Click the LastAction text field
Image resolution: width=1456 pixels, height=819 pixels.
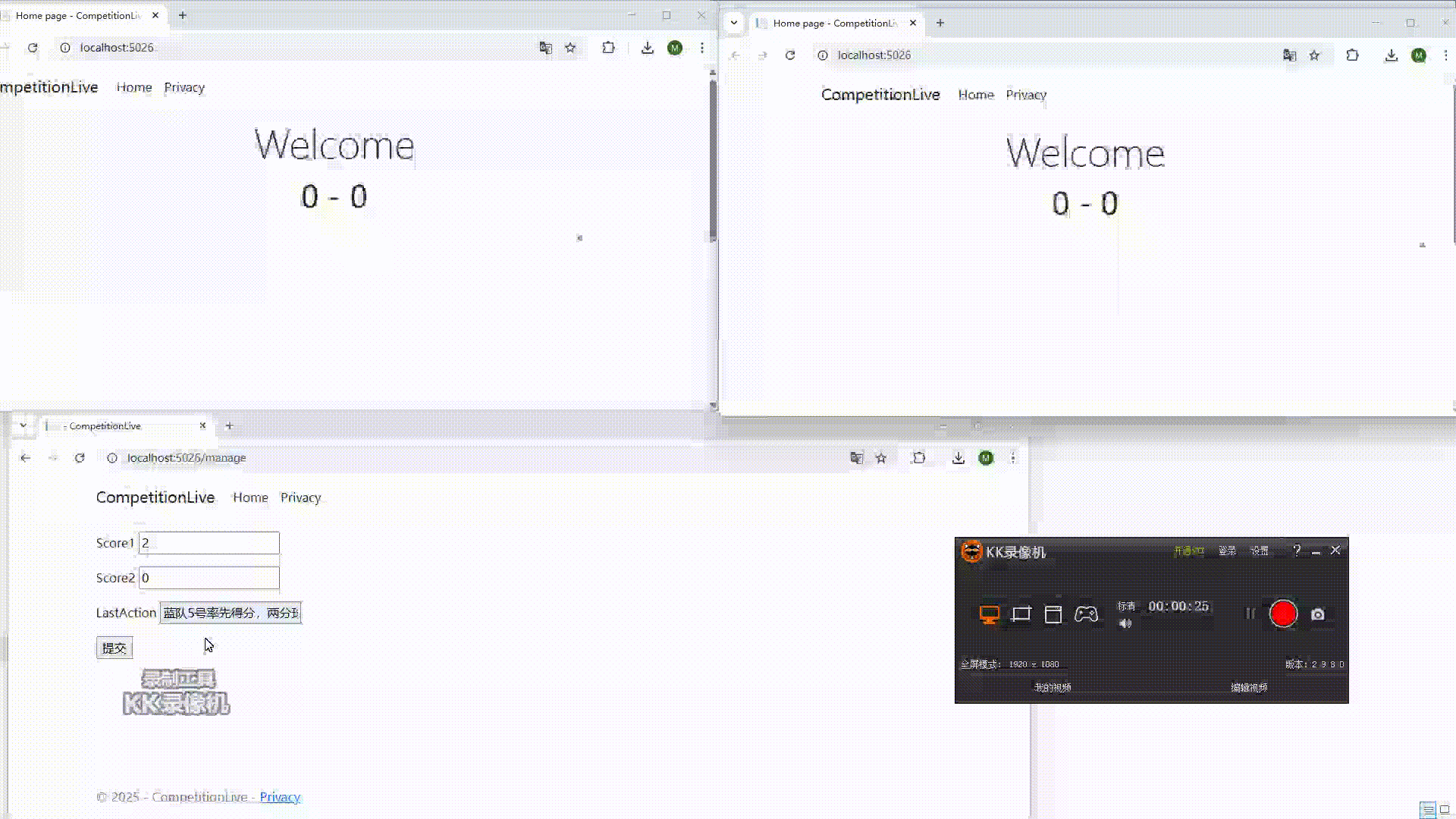[231, 613]
